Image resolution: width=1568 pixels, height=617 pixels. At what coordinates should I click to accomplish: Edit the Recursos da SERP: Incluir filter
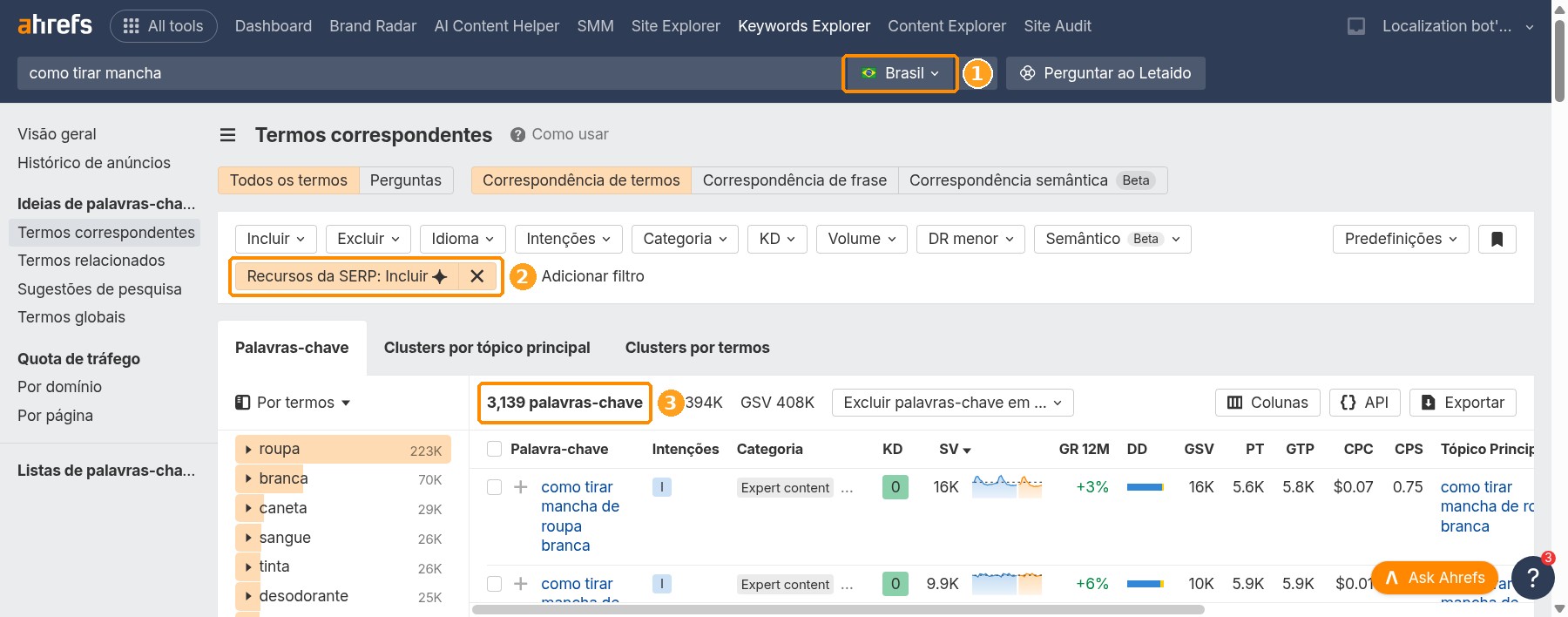[x=347, y=276]
